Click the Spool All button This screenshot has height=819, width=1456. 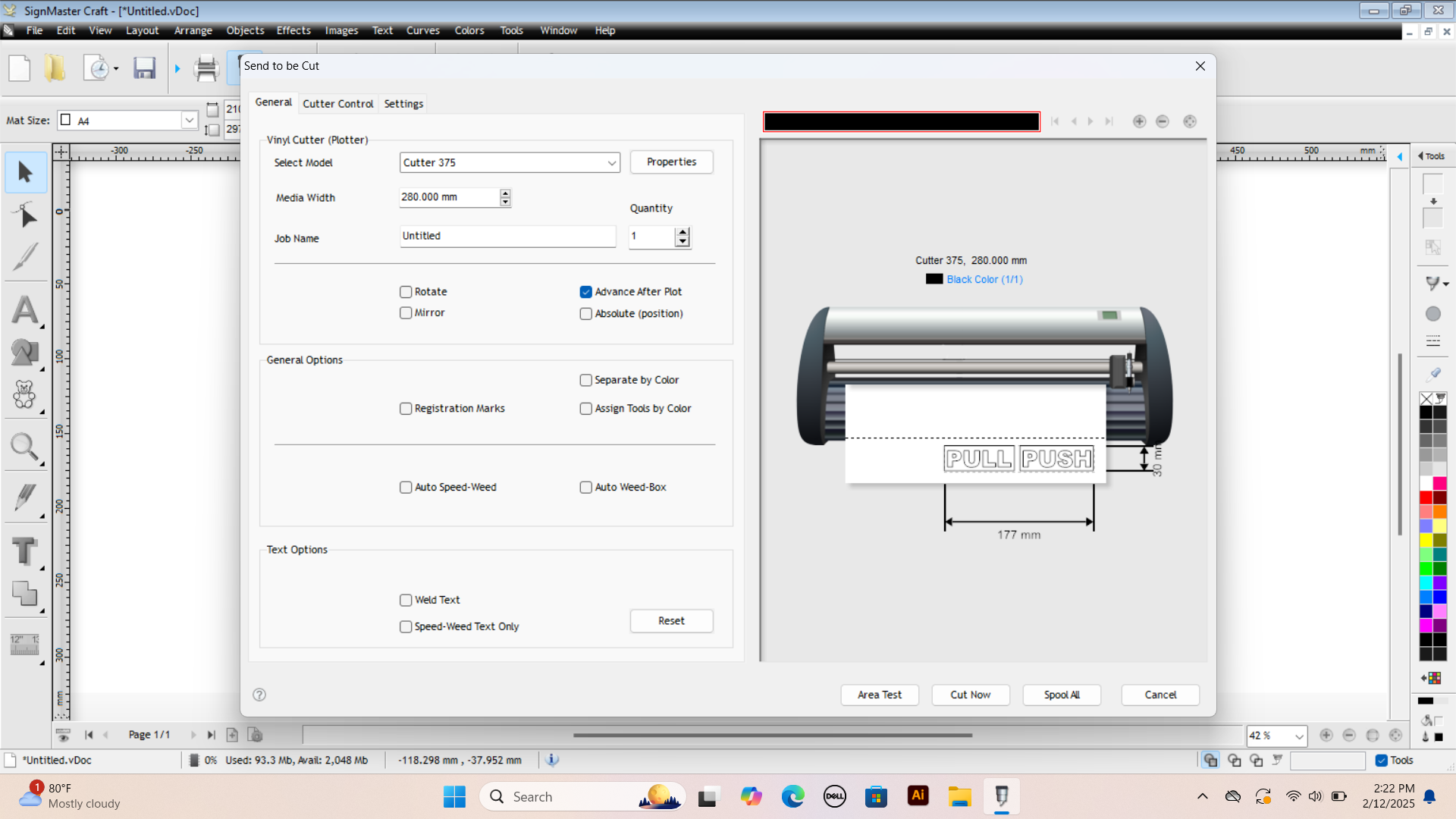(1062, 695)
